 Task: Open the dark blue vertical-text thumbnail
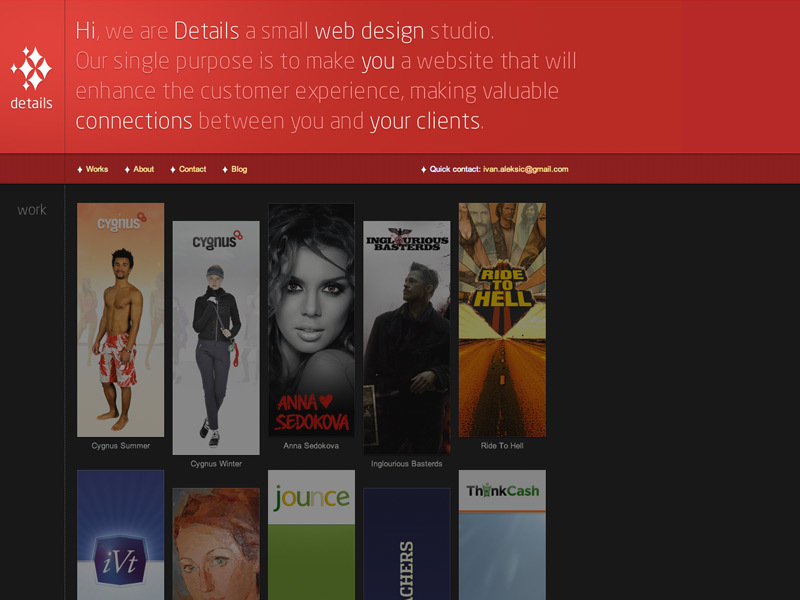(407, 544)
